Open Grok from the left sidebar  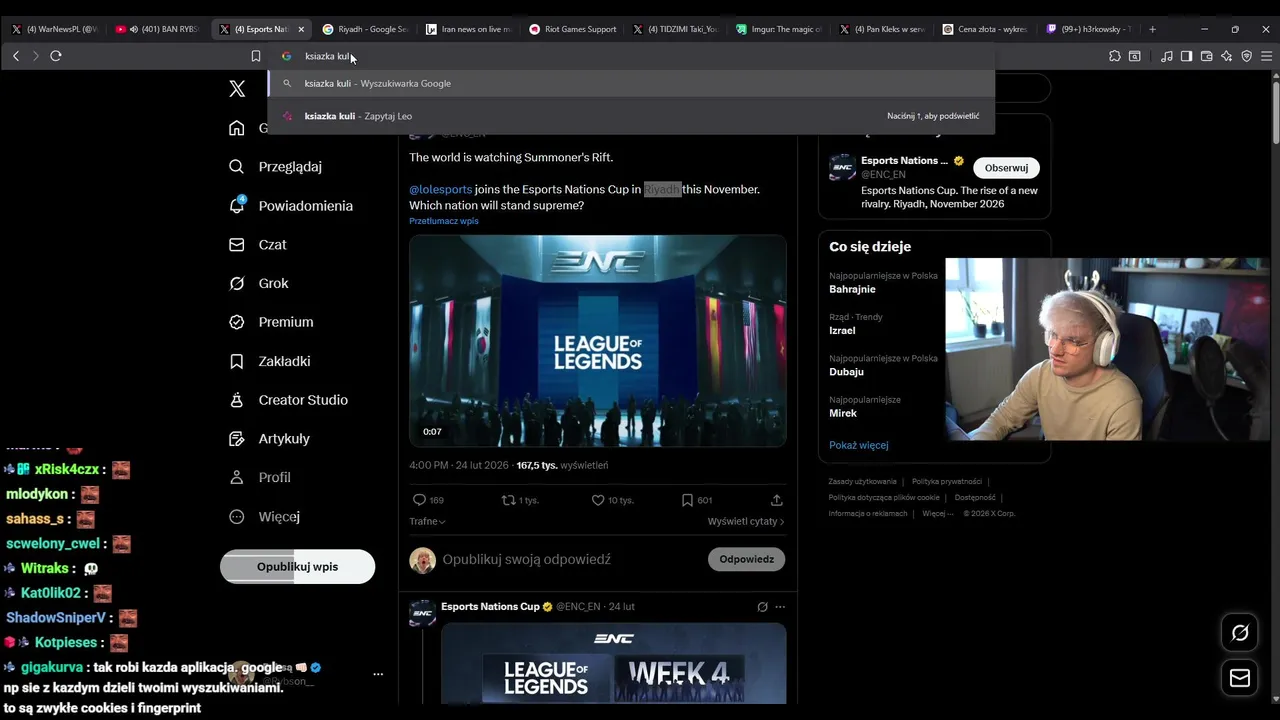[x=259, y=284]
